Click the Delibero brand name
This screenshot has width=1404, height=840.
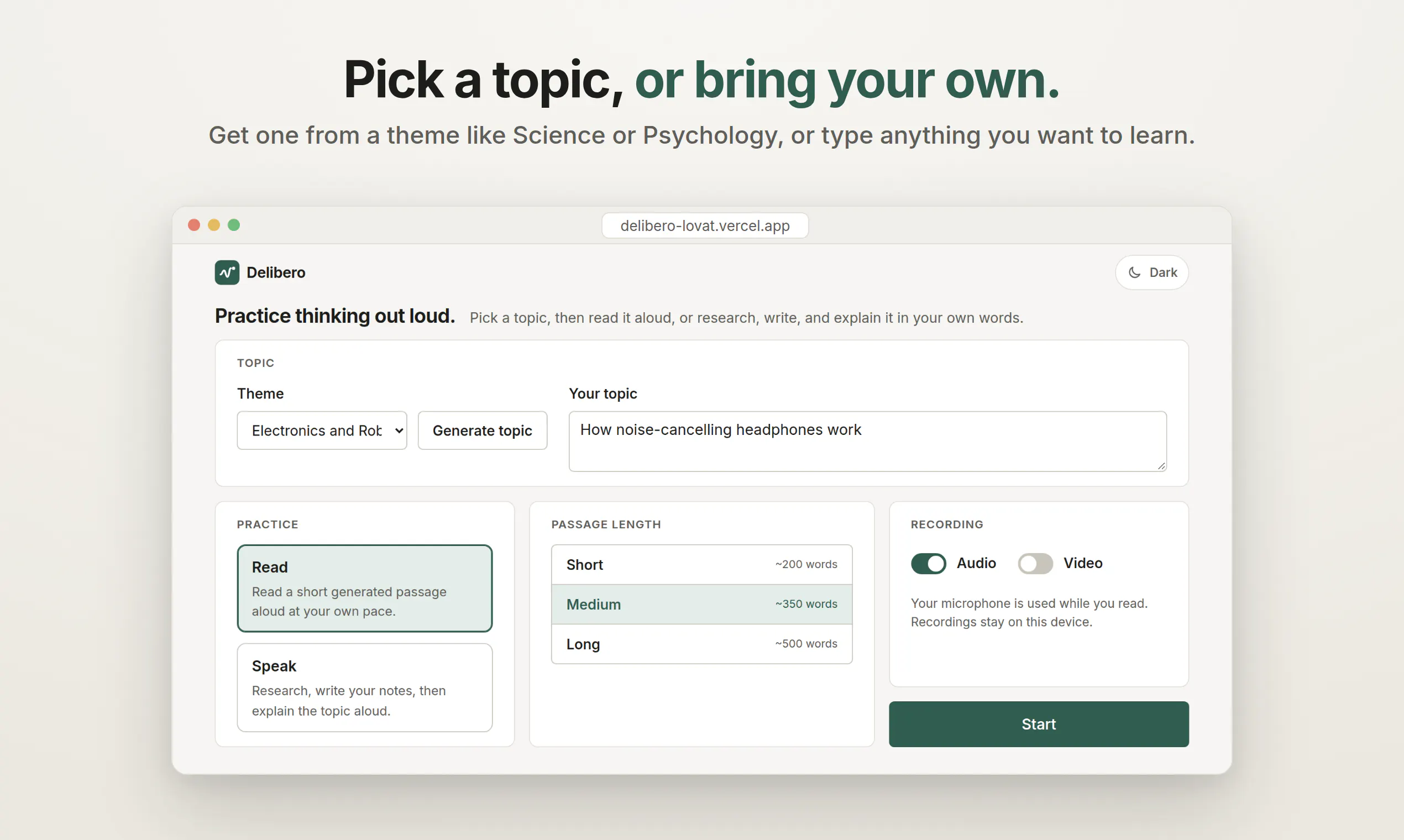pos(276,272)
